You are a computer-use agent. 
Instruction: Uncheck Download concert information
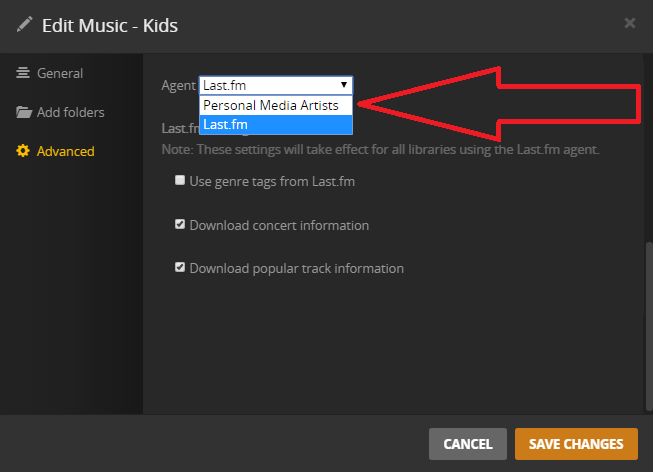180,225
